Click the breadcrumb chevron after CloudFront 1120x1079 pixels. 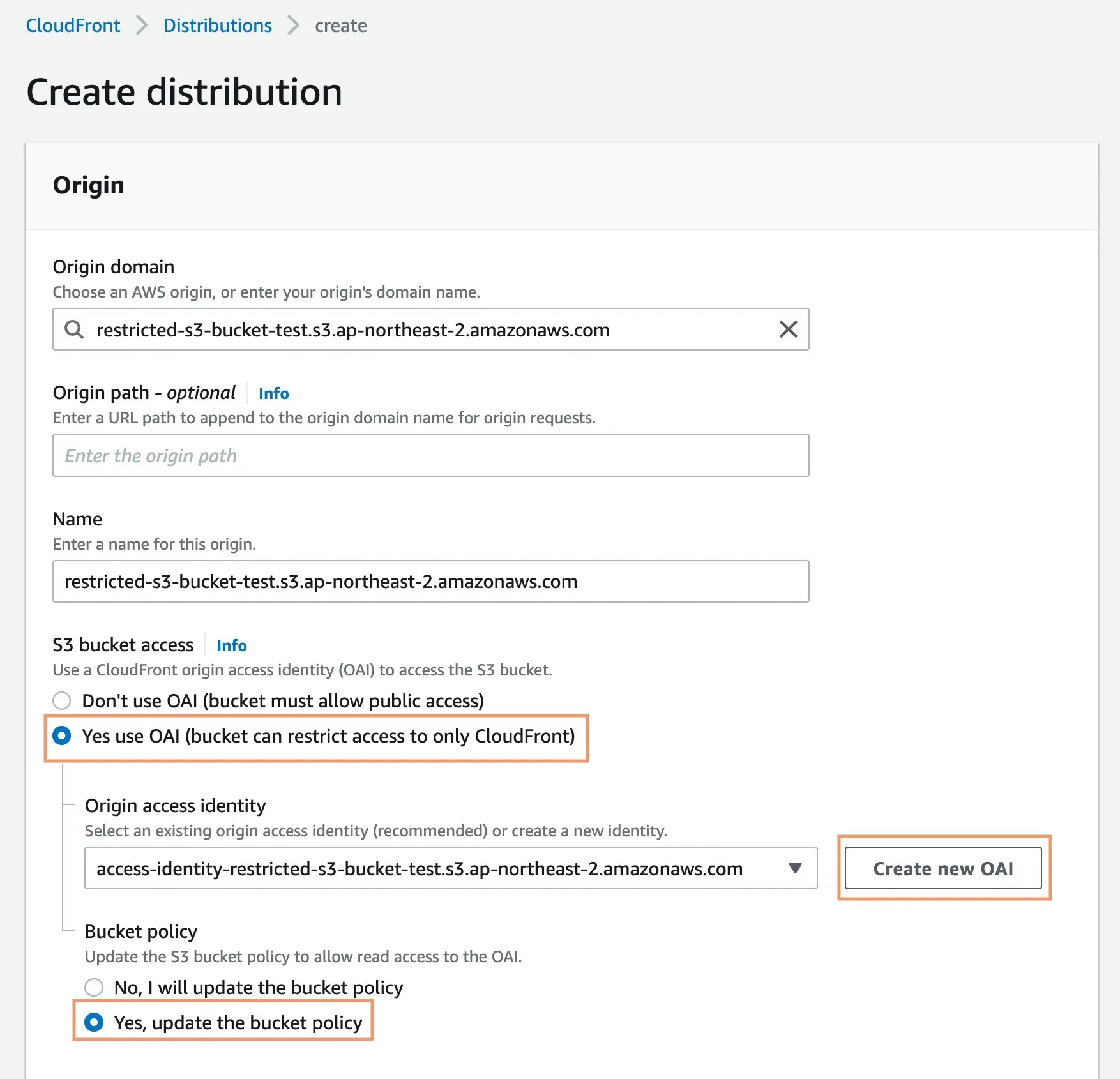[x=142, y=26]
